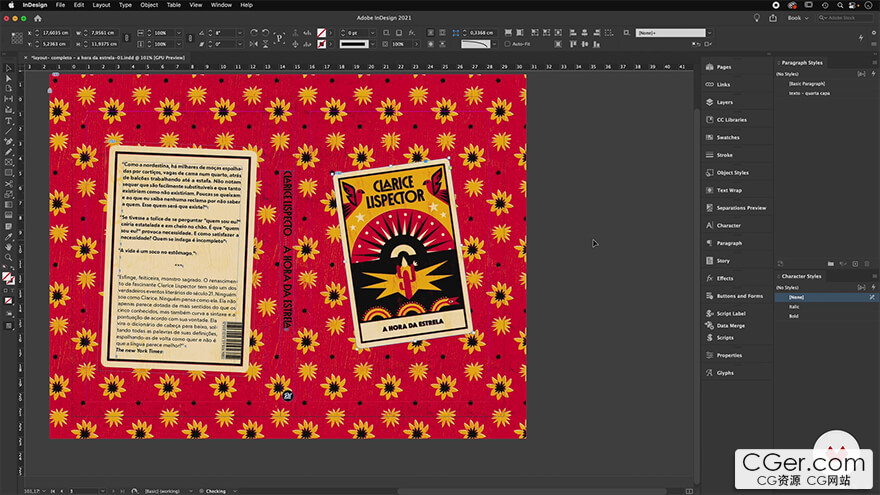Open the Book workspace switcher dropdown
880x495 pixels.
(798, 18)
